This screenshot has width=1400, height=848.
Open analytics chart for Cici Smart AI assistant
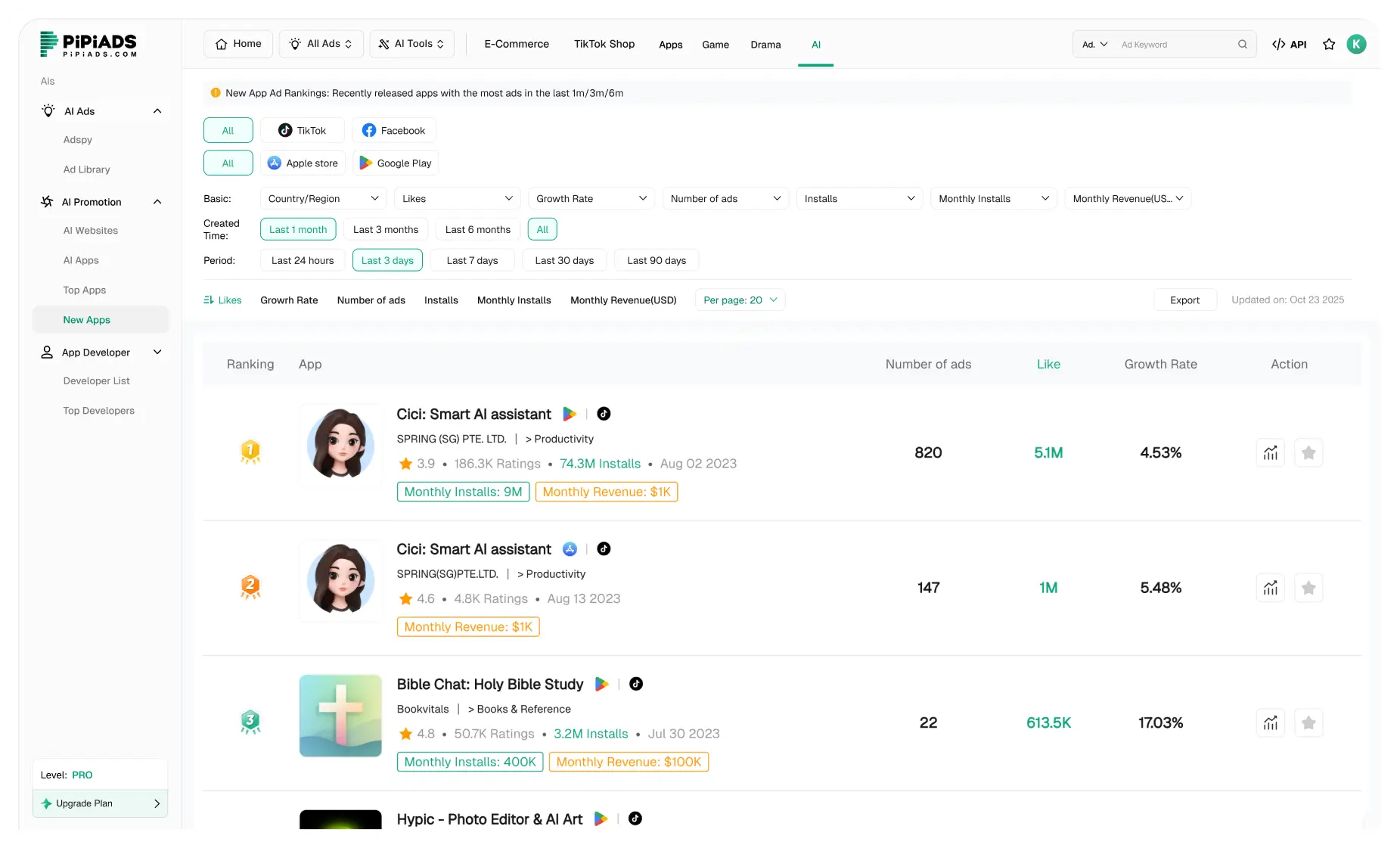[x=1271, y=452]
